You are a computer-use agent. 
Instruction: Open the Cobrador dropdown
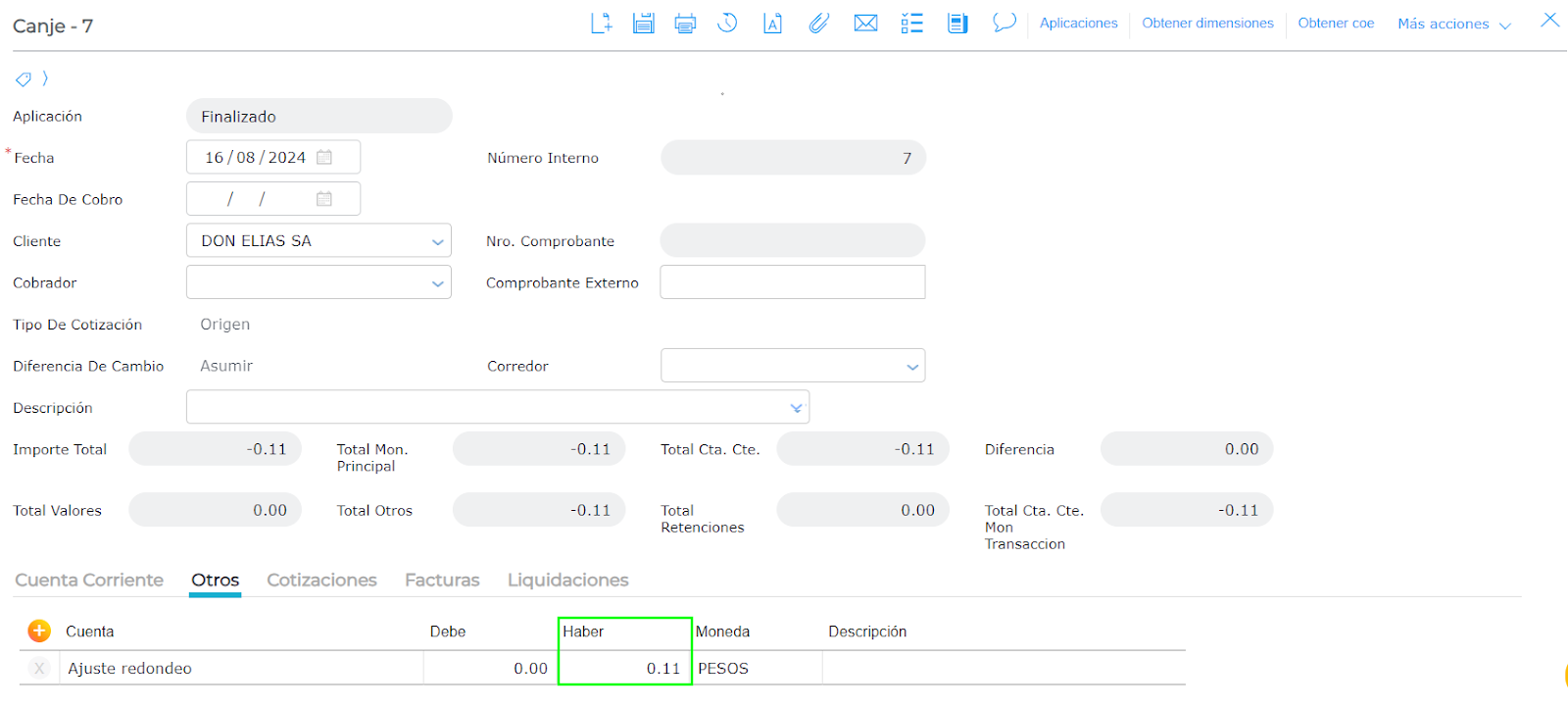(437, 283)
